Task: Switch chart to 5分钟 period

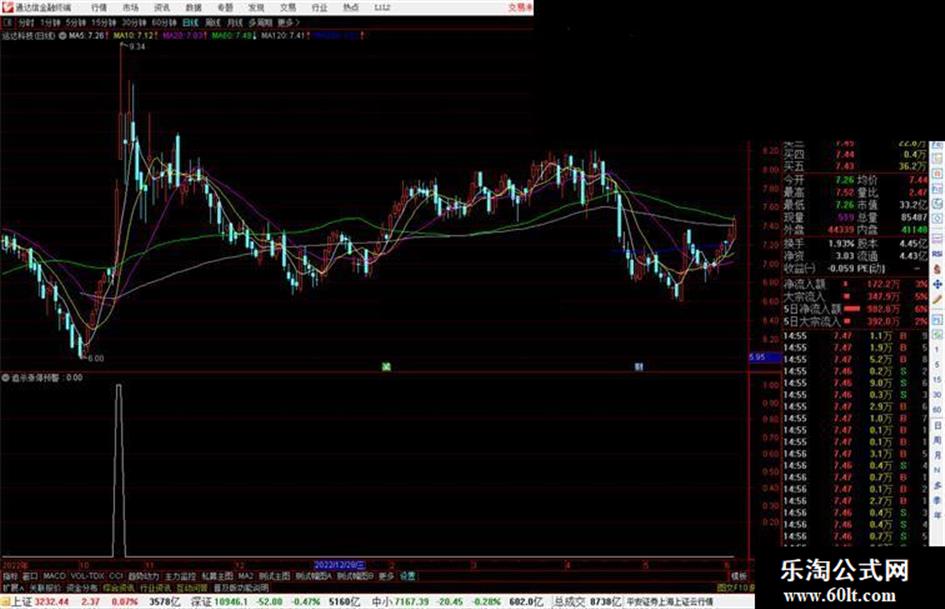Action: (75, 23)
